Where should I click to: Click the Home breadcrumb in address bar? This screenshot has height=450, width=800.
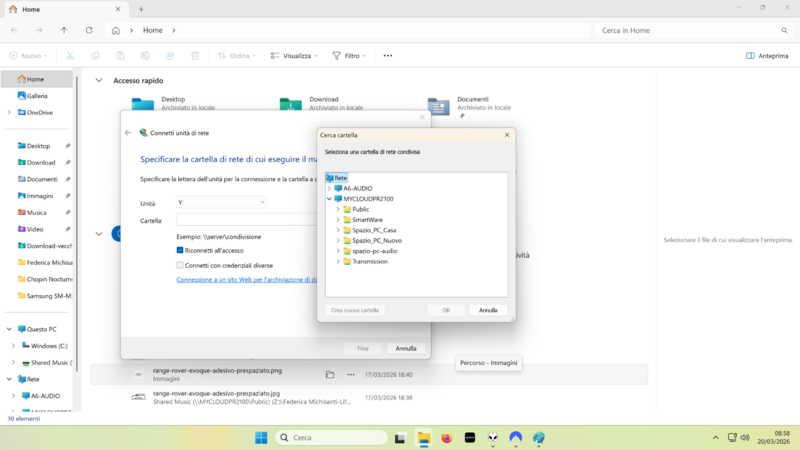point(153,31)
